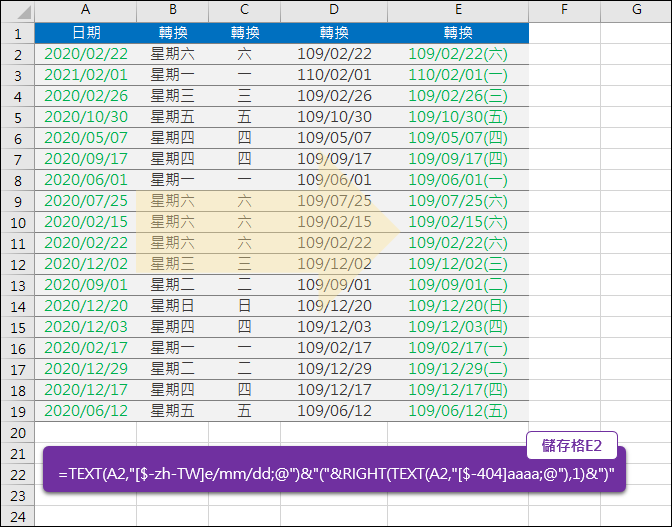Viewport: 672px width, 527px height.
Task: Click the 星期日 cell
Action: pyautogui.click(x=172, y=306)
